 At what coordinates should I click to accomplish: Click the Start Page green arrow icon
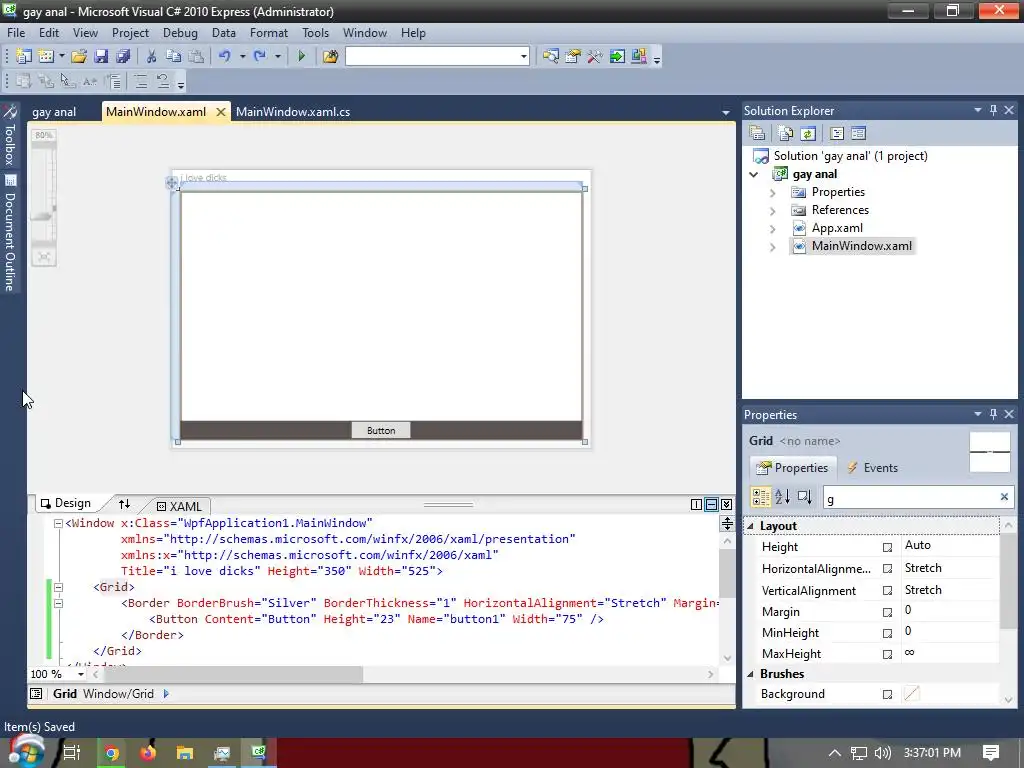click(616, 57)
